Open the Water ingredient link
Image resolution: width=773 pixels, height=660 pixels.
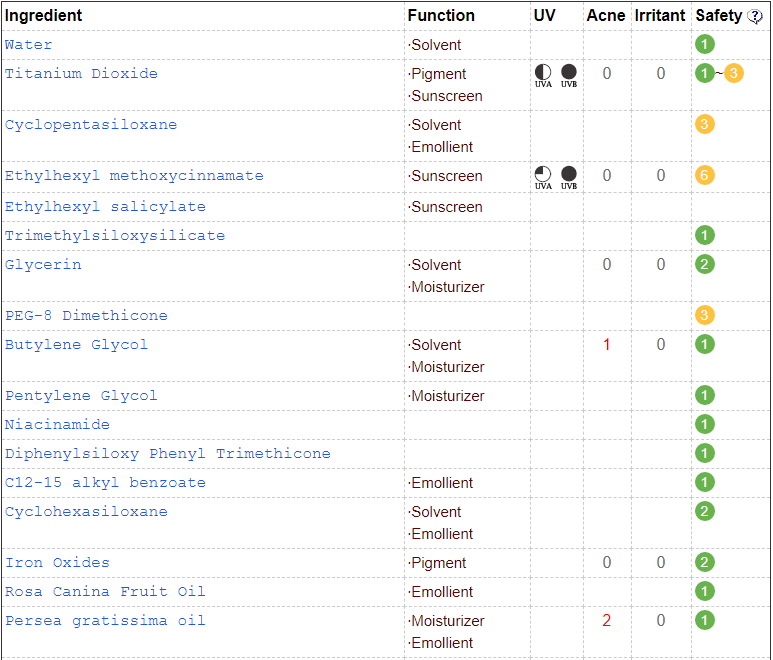point(28,45)
